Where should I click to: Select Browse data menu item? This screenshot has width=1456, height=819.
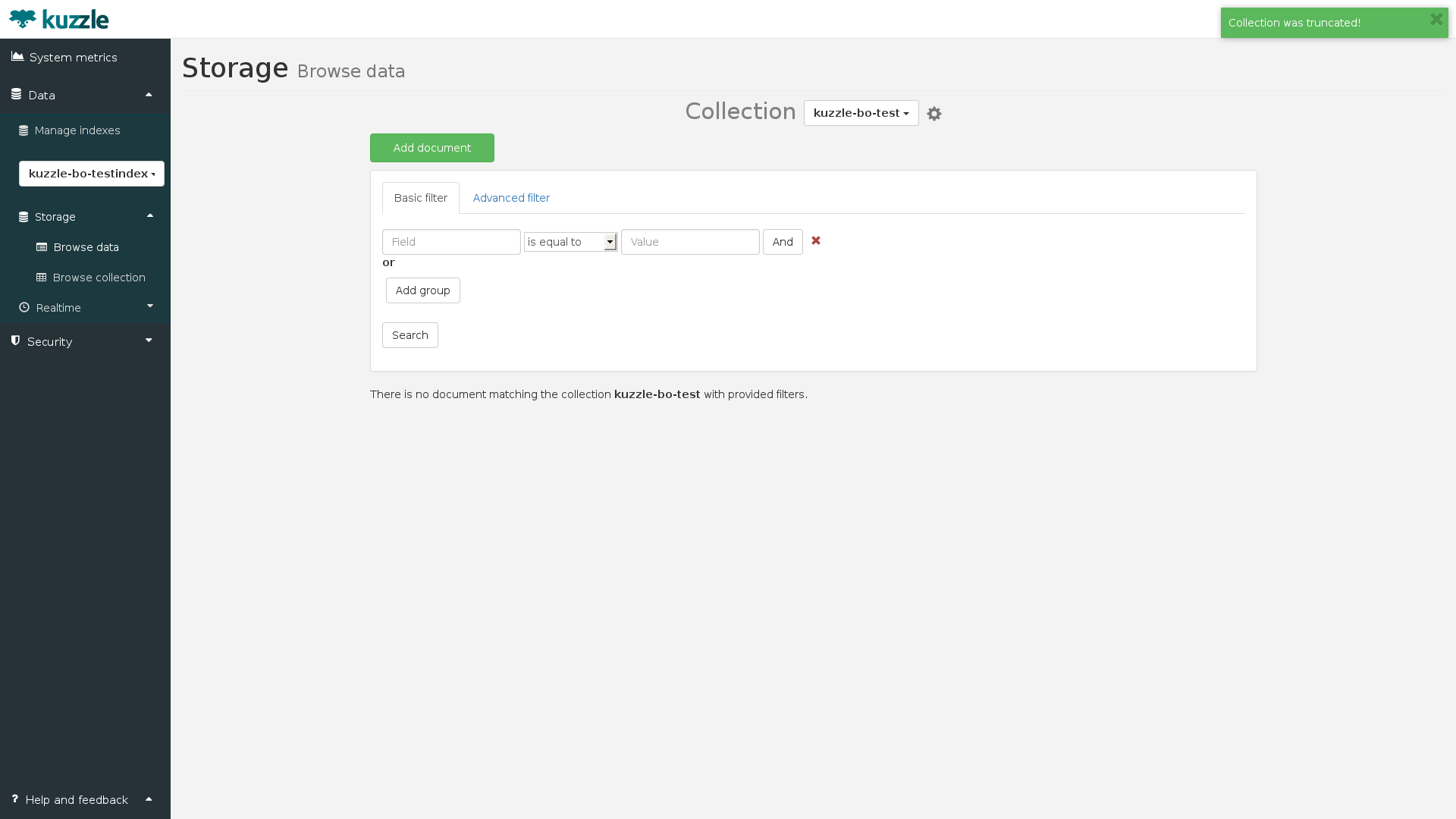click(85, 247)
